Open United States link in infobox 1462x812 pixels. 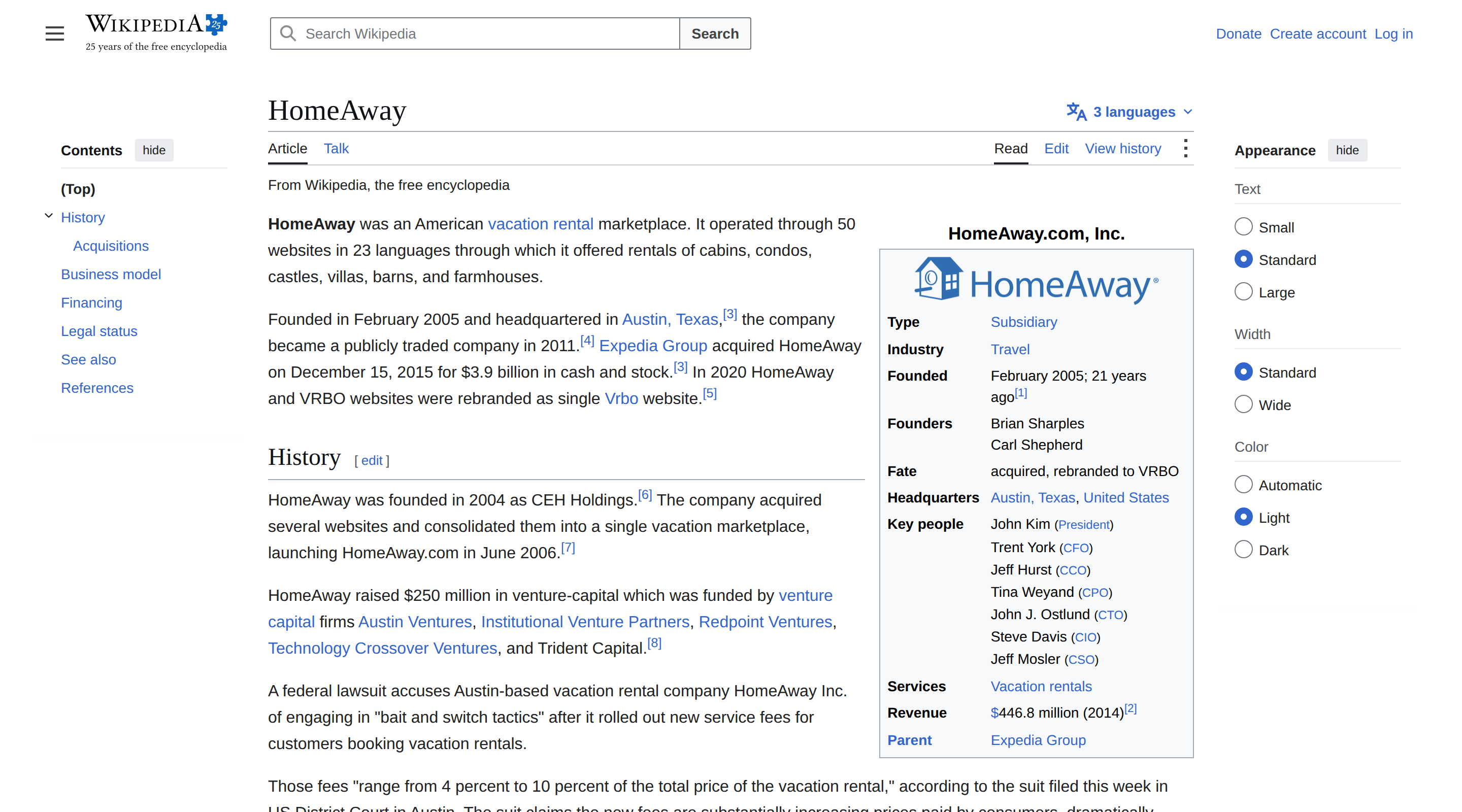(x=1125, y=498)
